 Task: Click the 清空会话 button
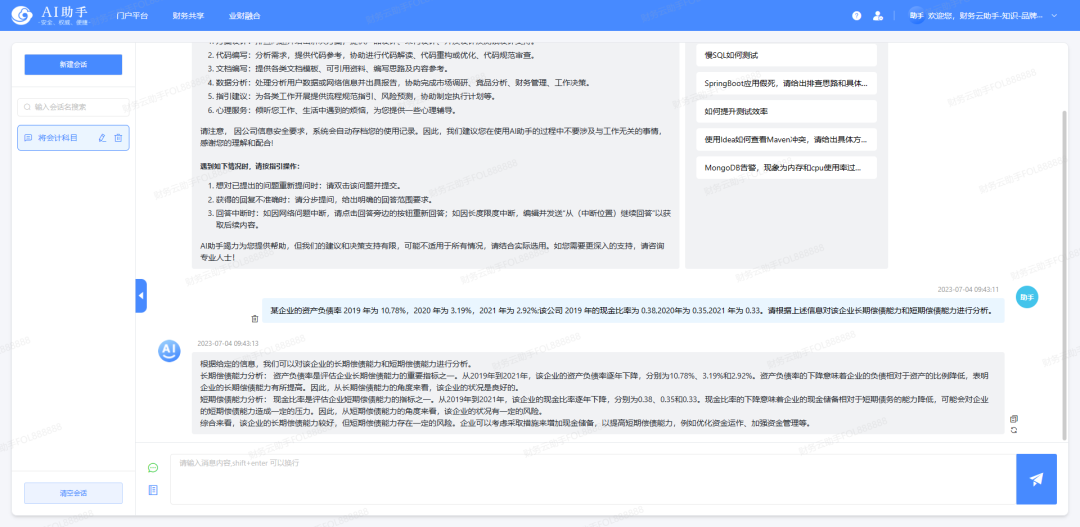click(73, 493)
